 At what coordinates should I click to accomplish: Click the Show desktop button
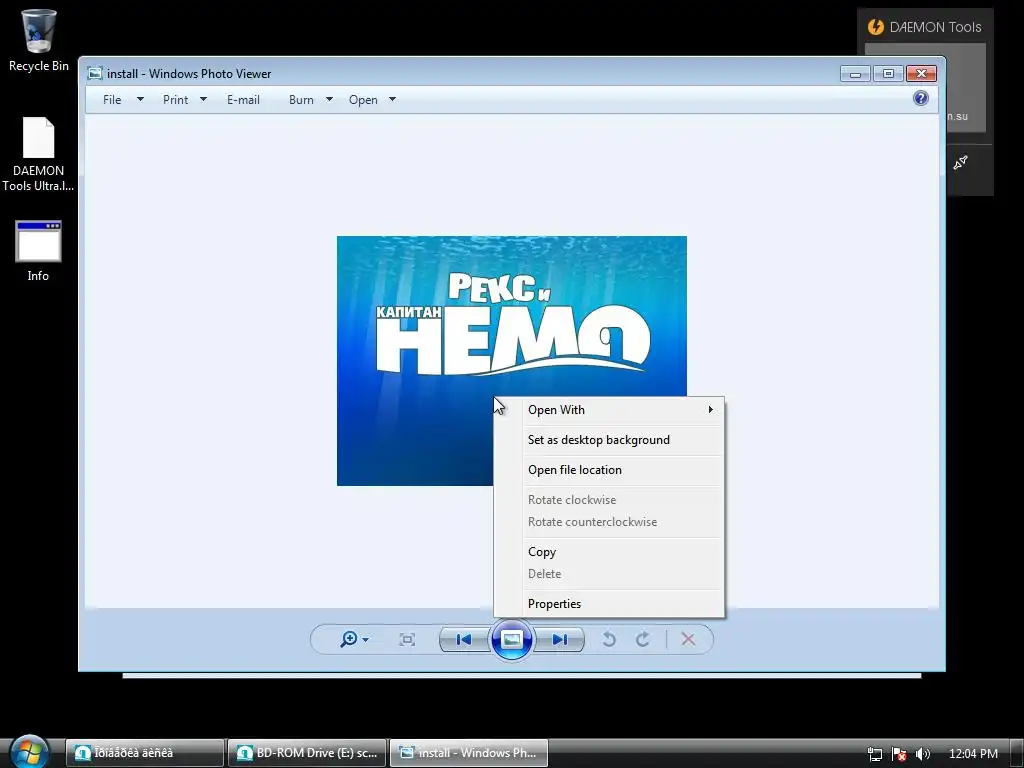(x=1017, y=753)
